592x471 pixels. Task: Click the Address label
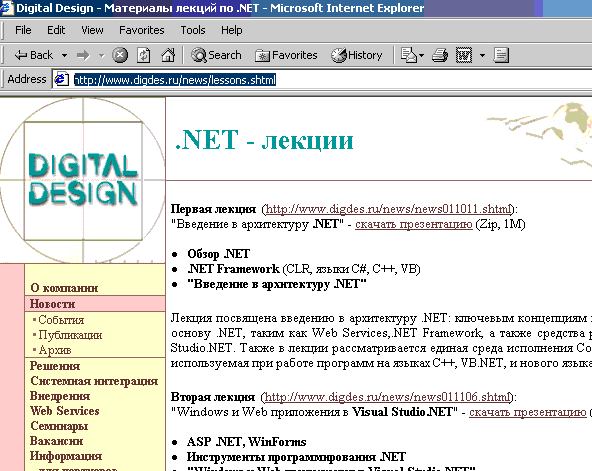(x=26, y=79)
